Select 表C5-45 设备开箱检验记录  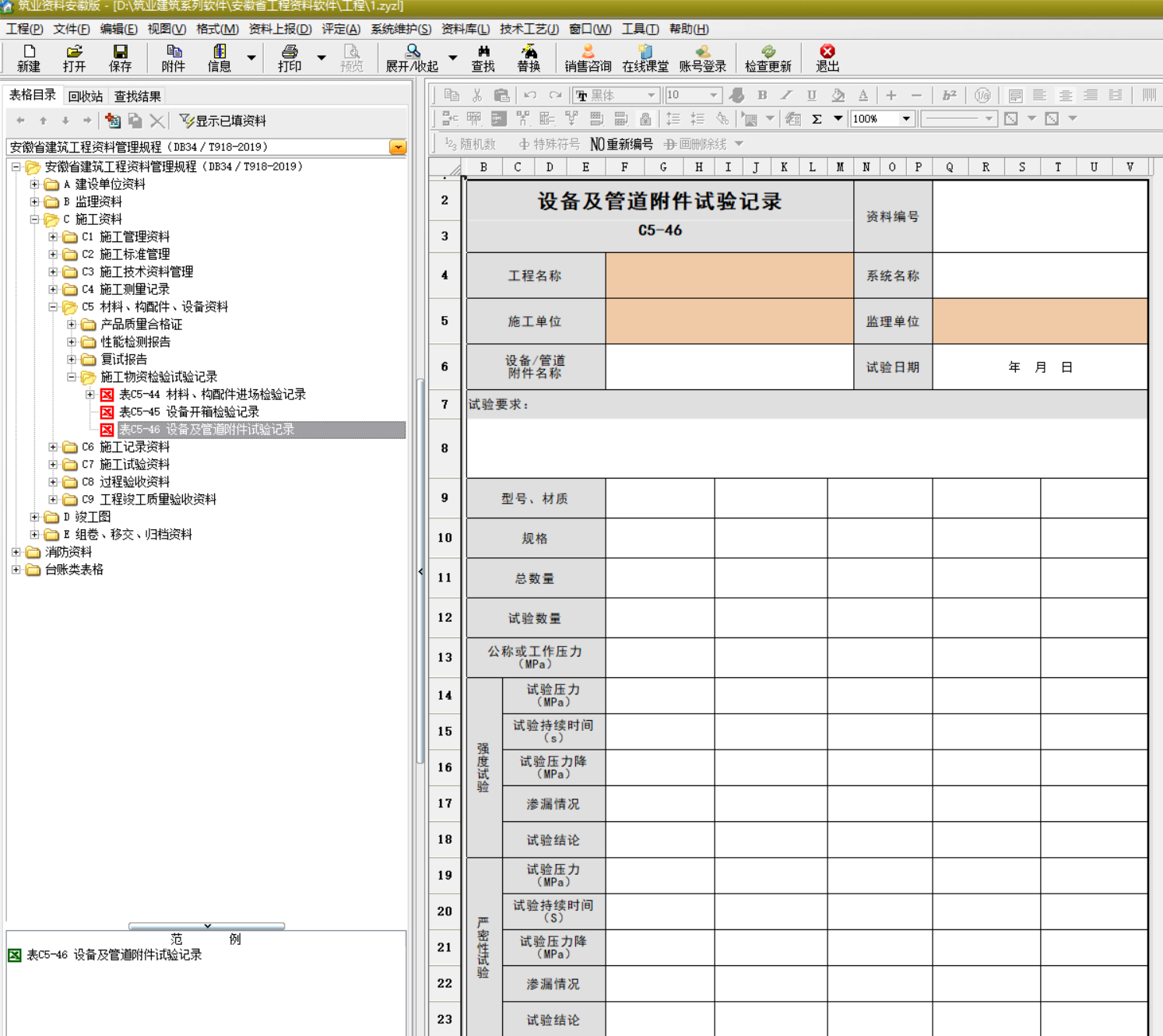pos(188,412)
